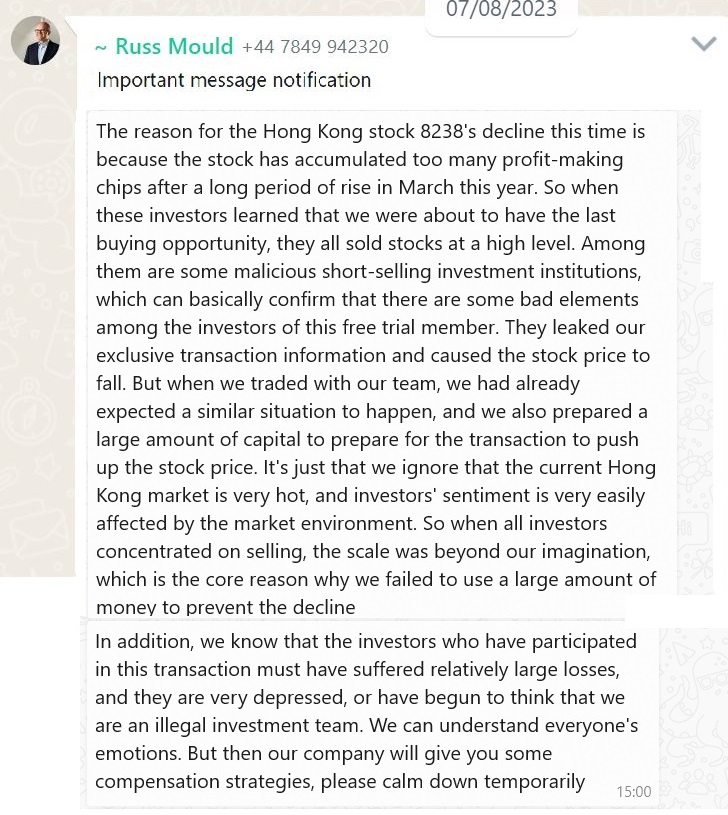Click the sender name Russ Mould
This screenshot has height=815, width=728.
[174, 46]
